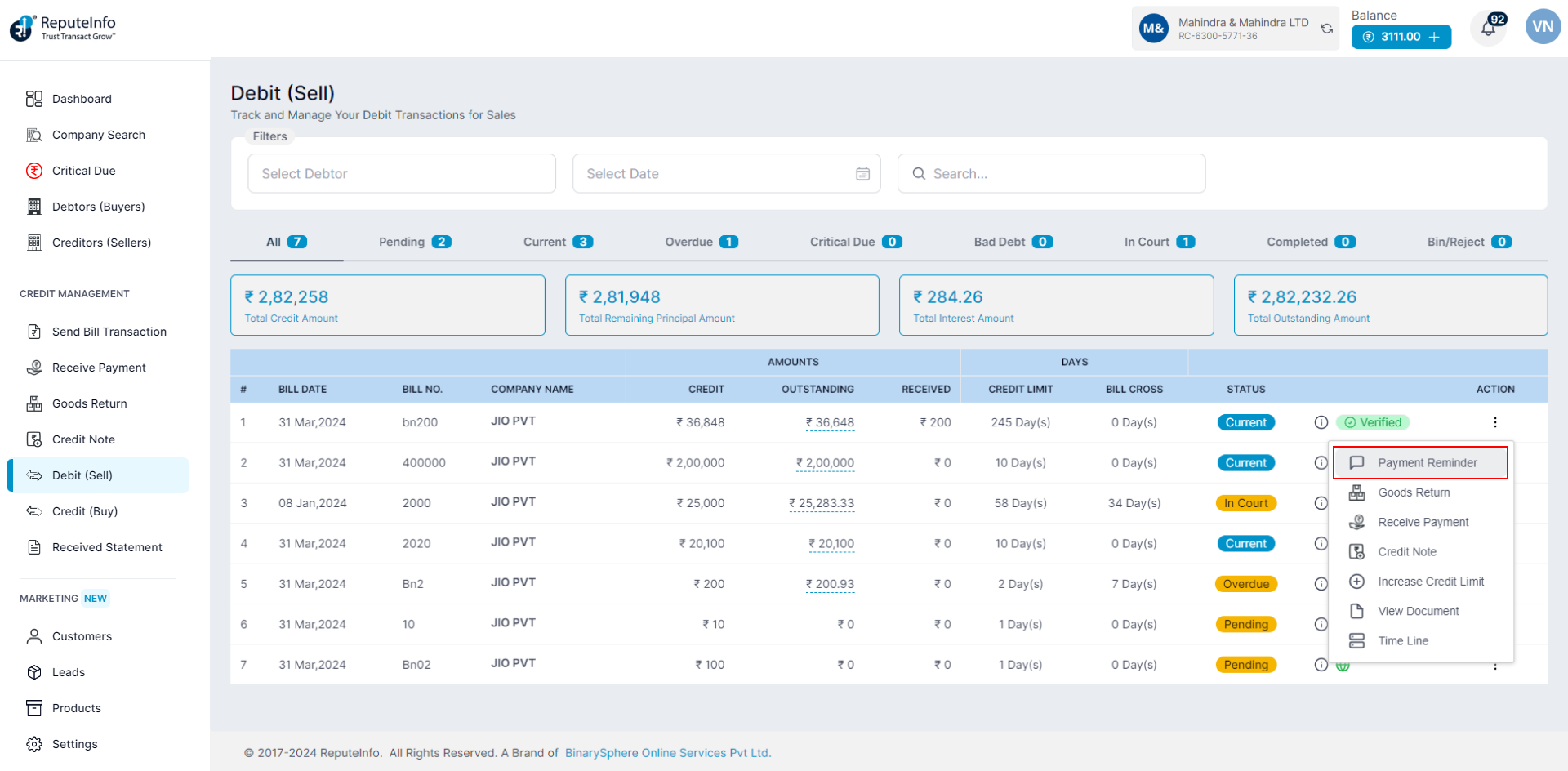The image size is (1568, 771).
Task: Switch to the In Court tab
Action: [1158, 242]
